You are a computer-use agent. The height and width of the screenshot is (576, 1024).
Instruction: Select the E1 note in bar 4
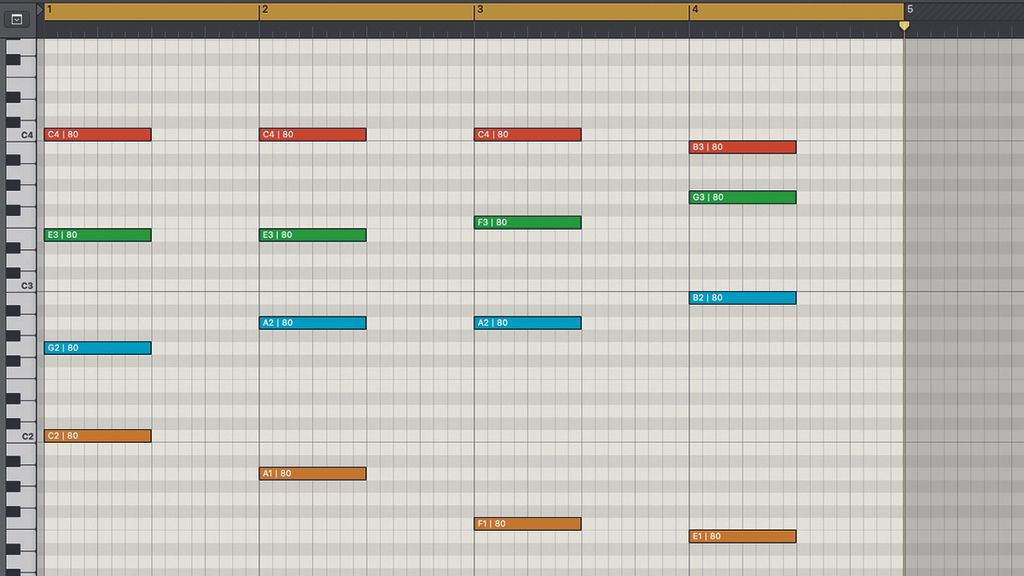tap(741, 535)
